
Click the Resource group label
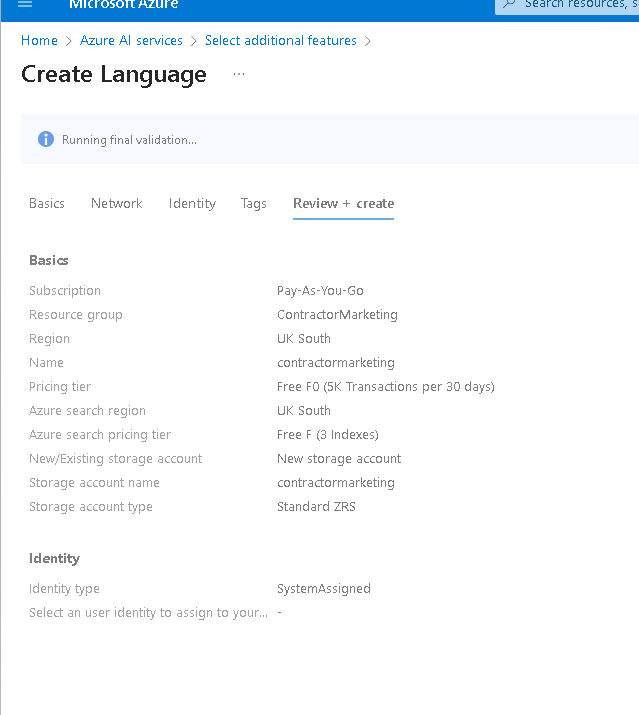pyautogui.click(x=76, y=315)
